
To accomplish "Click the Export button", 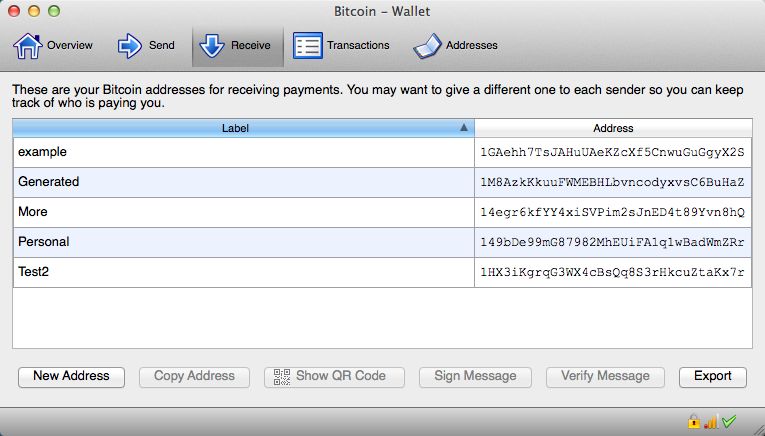I will [x=713, y=377].
